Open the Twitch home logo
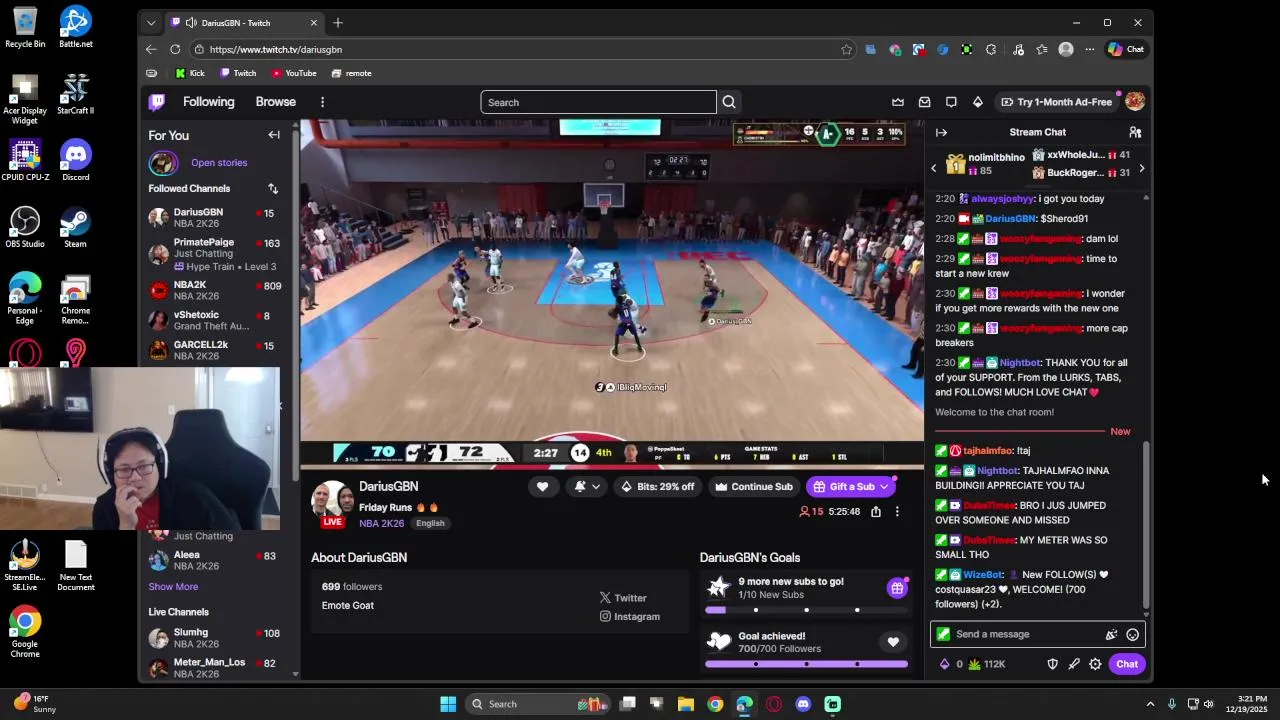The width and height of the screenshot is (1280, 720). point(157,102)
